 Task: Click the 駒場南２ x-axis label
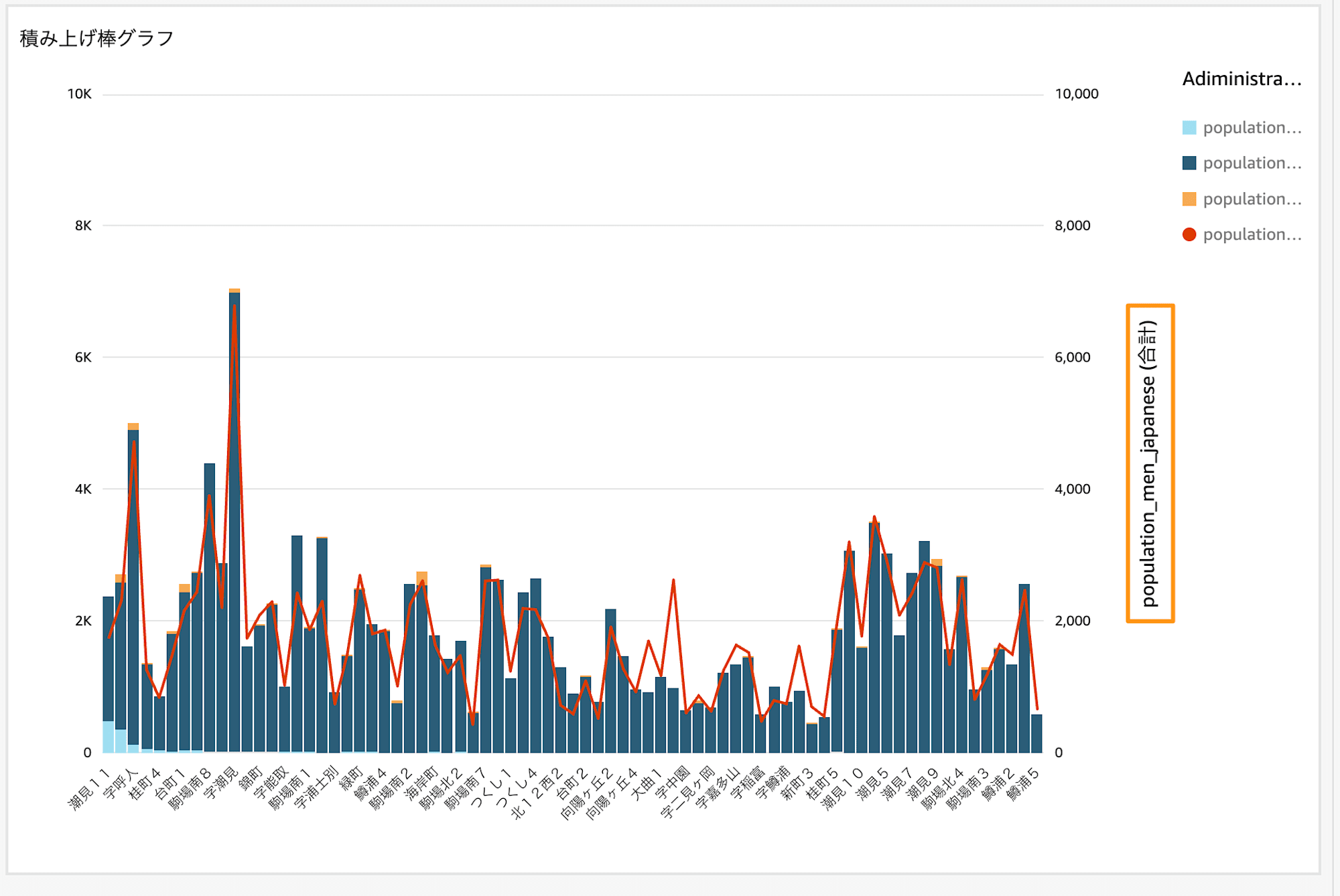pyautogui.click(x=391, y=790)
